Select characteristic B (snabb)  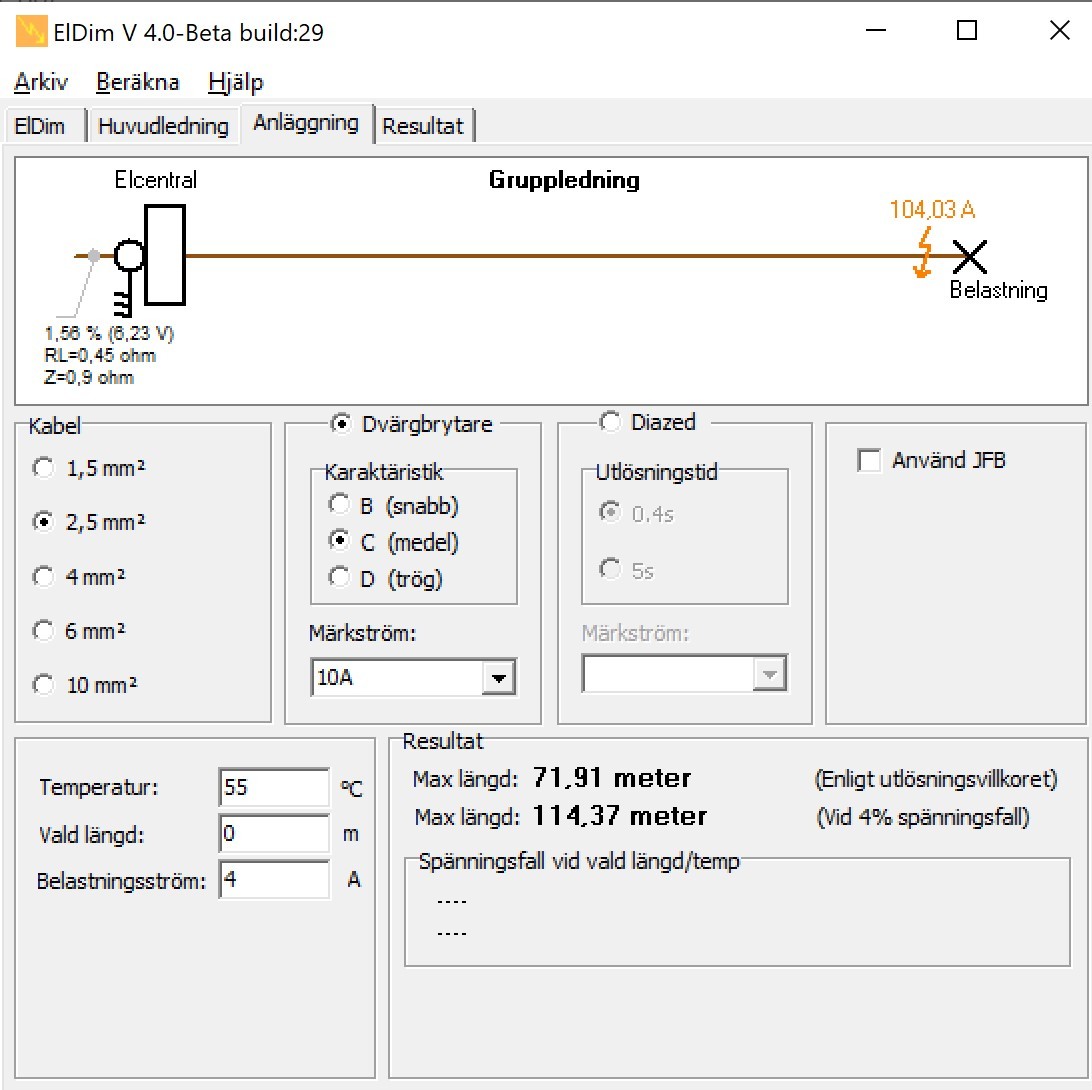click(x=340, y=506)
